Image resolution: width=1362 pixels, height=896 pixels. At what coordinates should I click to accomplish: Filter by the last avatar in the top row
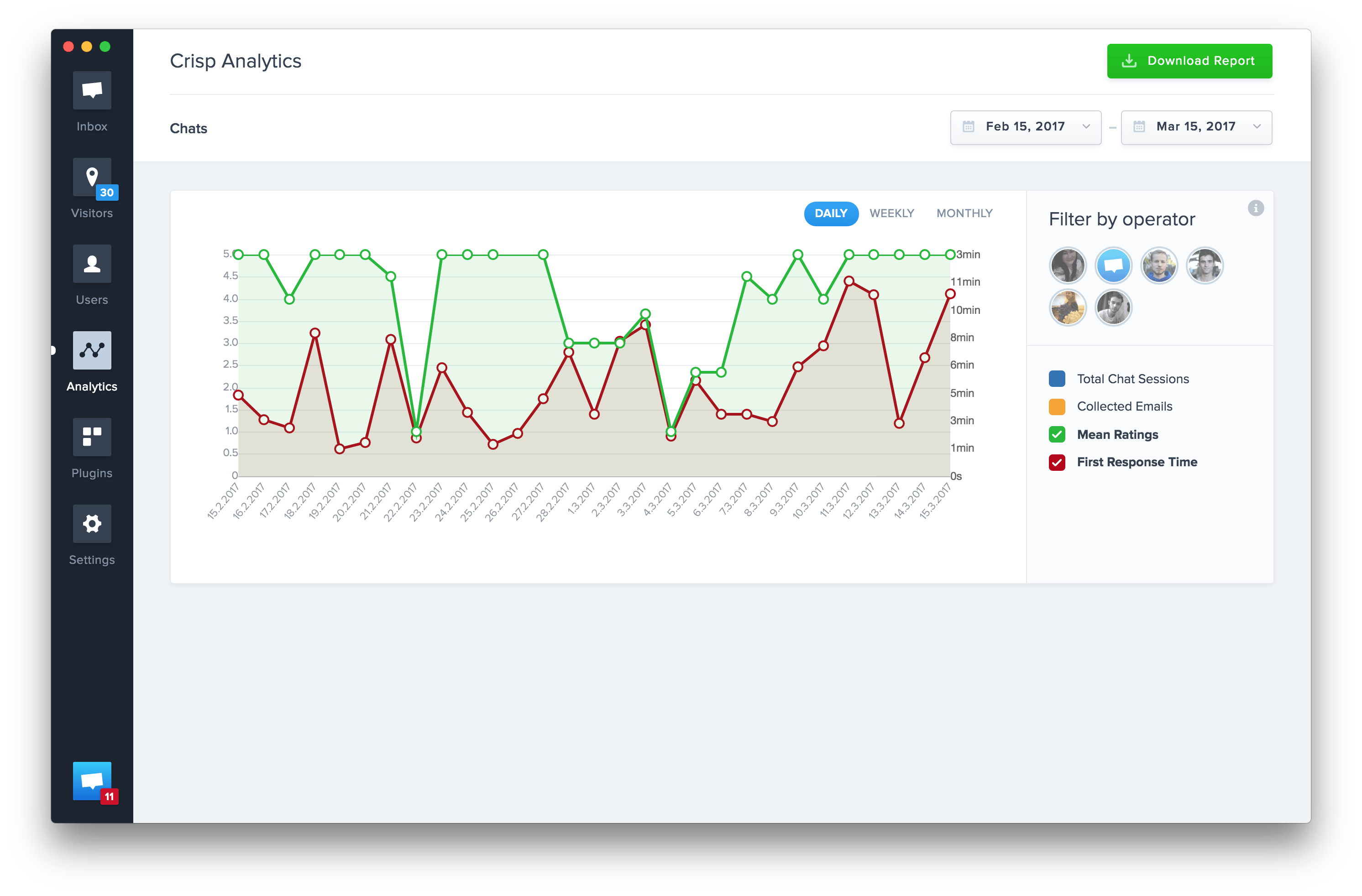coord(1205,266)
